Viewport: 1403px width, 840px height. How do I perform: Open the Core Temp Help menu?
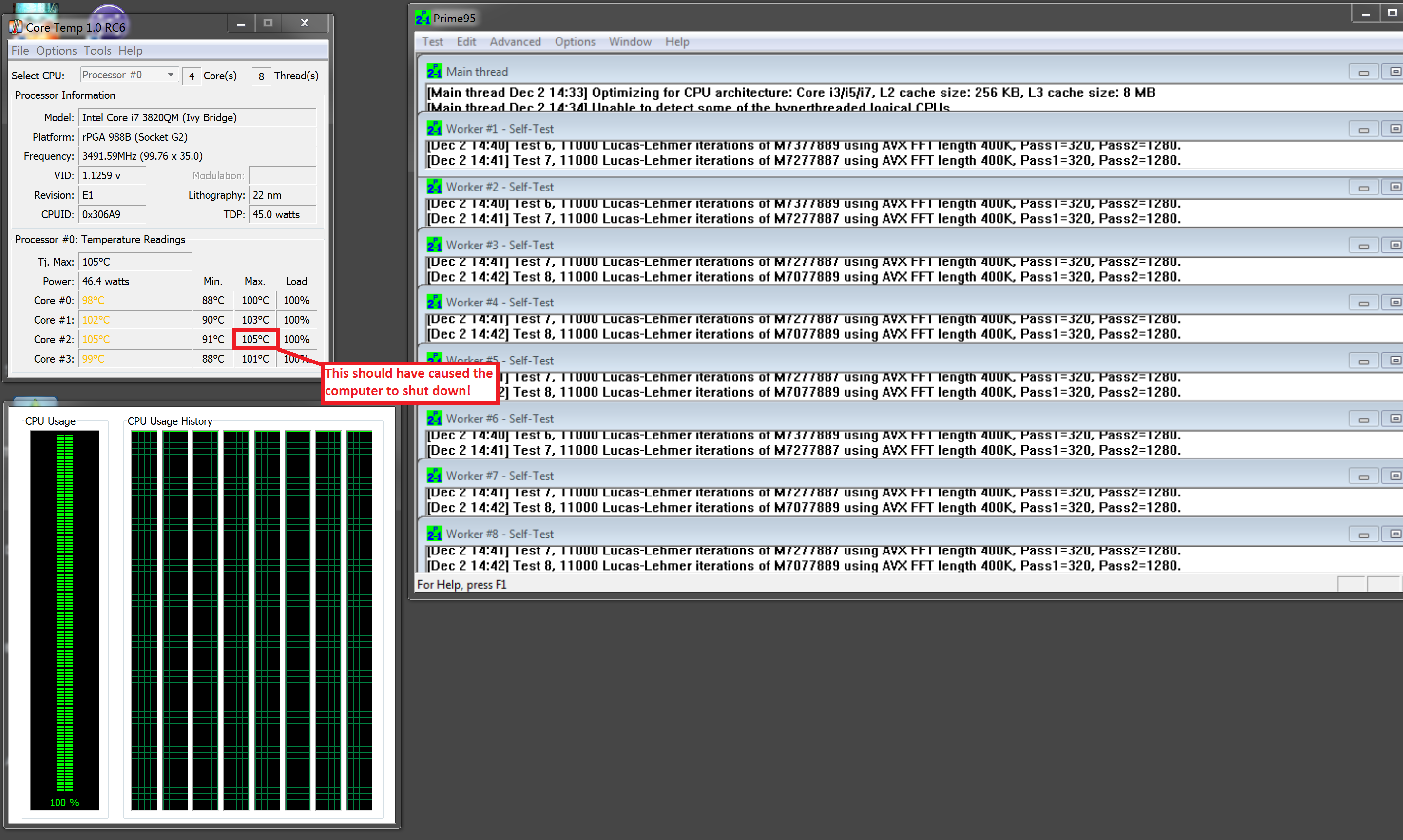pos(130,50)
